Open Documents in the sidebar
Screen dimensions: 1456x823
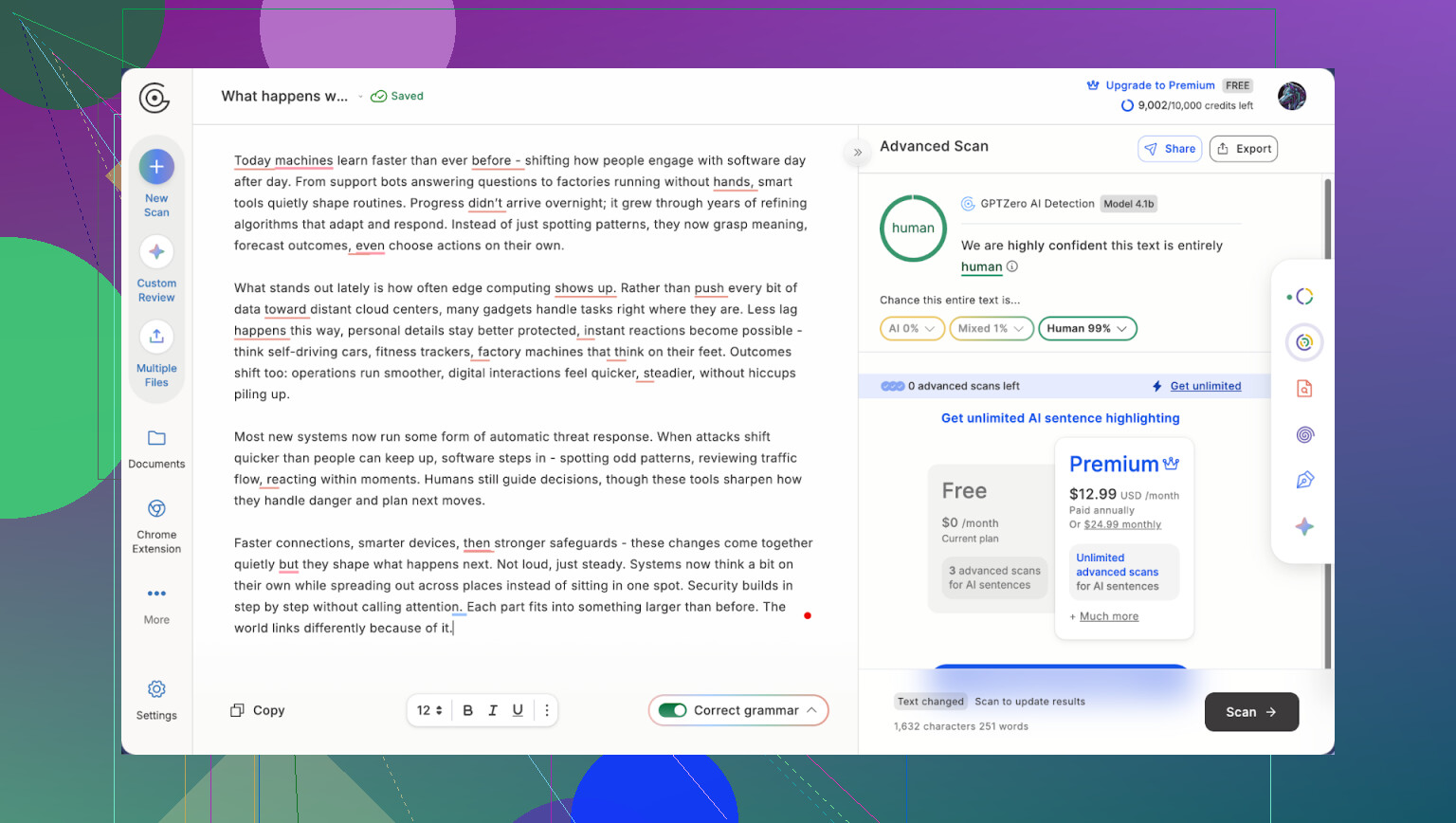pyautogui.click(x=156, y=448)
